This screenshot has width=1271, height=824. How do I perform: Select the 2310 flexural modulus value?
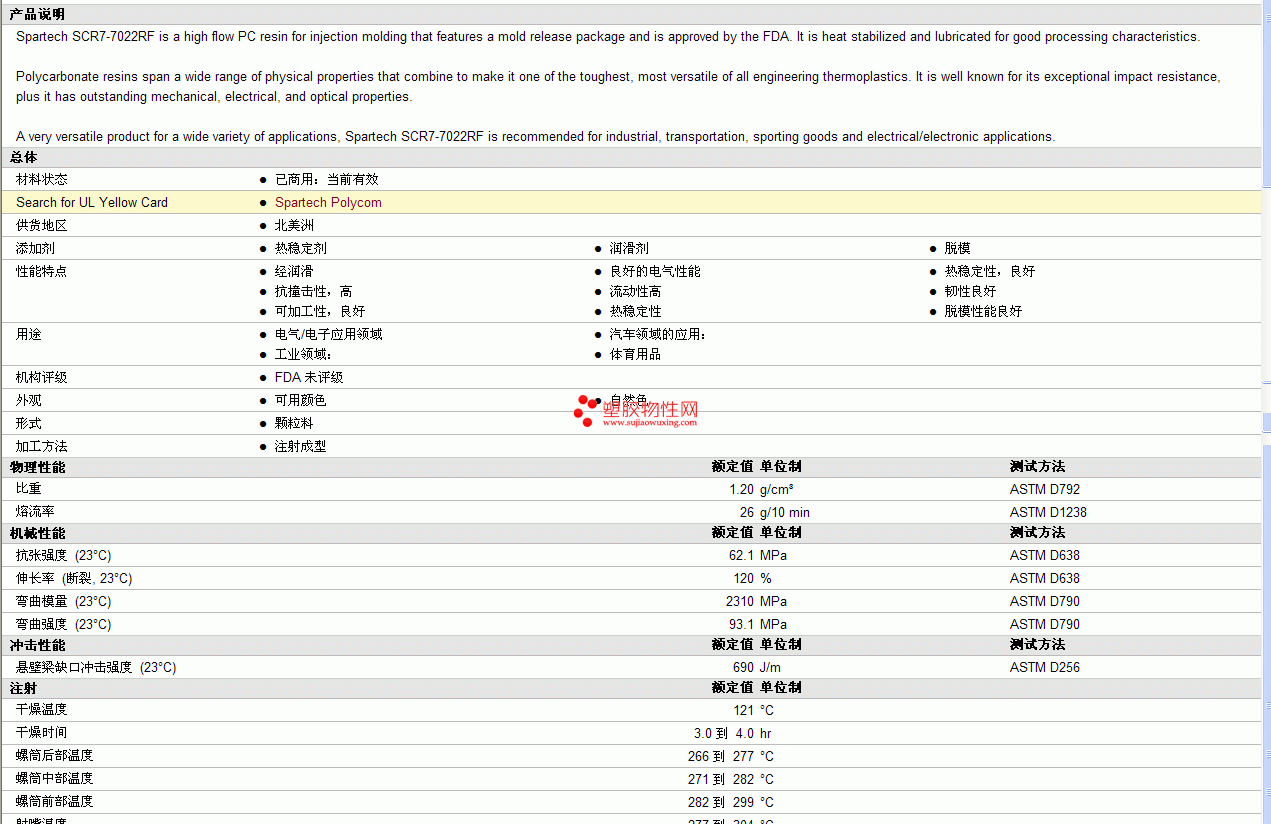click(740, 601)
